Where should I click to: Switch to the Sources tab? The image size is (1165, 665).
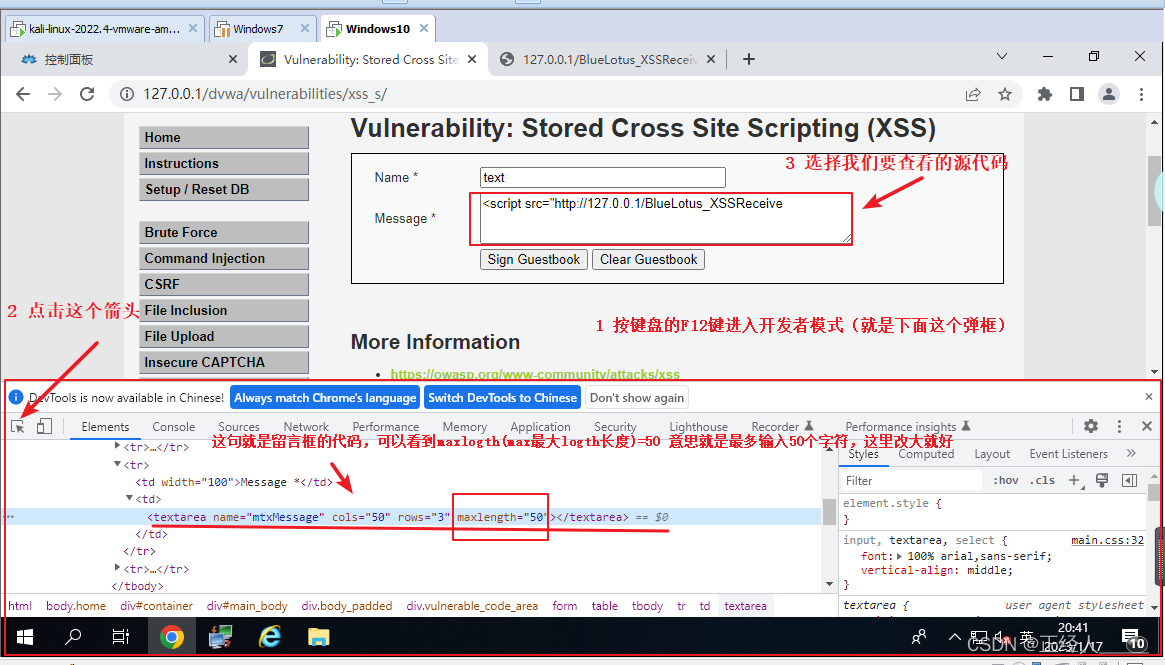[x=239, y=426]
